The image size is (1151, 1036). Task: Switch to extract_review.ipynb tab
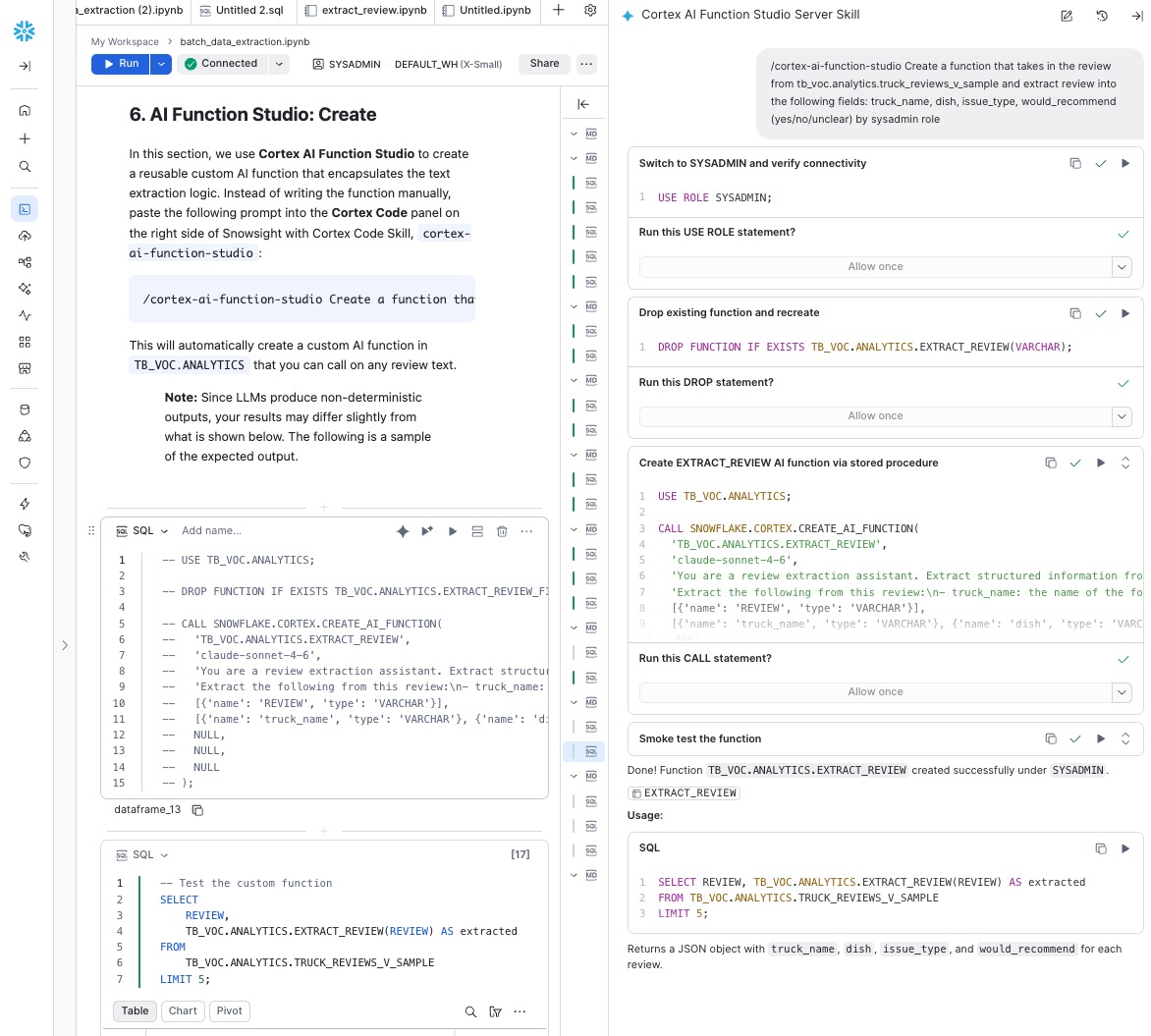click(365, 10)
